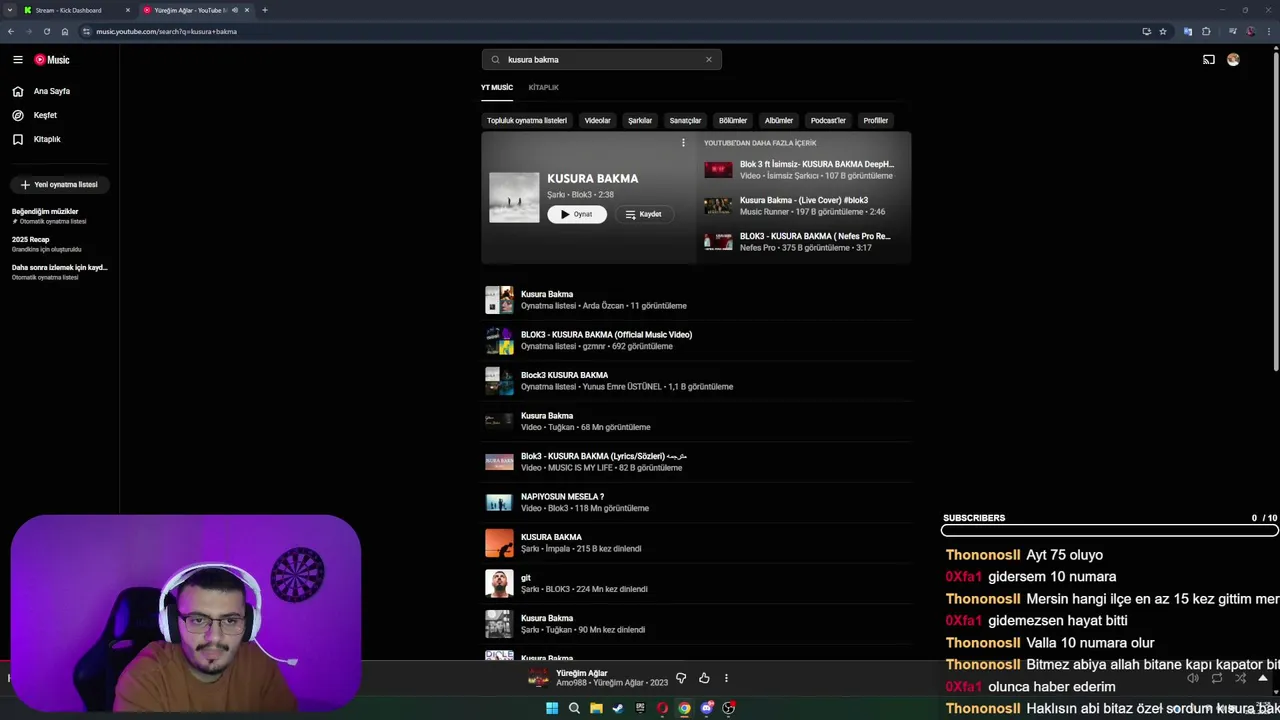This screenshot has width=1280, height=720.
Task: Open Steam from taskbar
Action: [618, 708]
